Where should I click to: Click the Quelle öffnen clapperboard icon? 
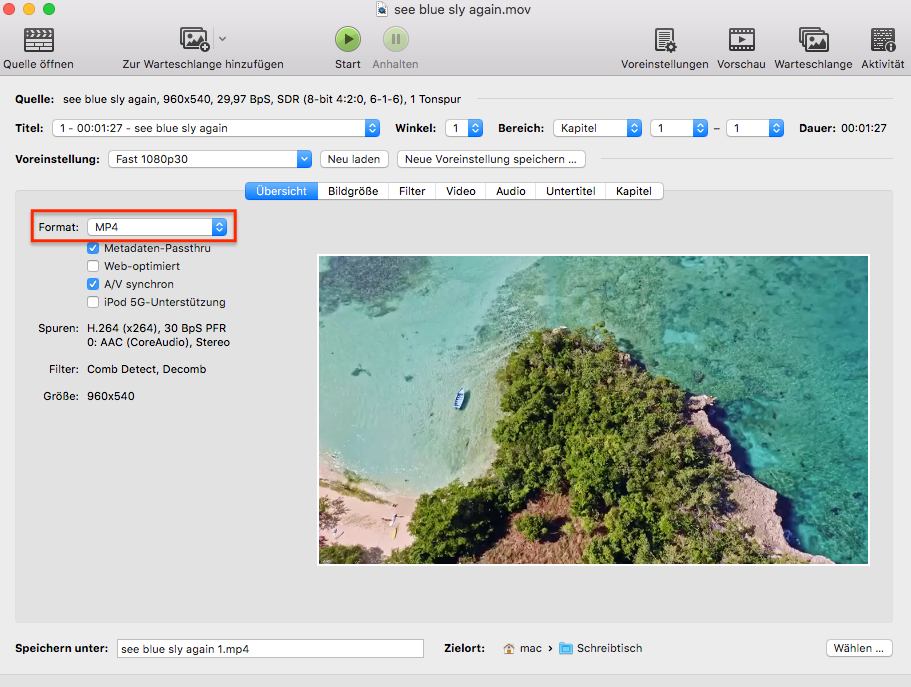click(x=38, y=40)
